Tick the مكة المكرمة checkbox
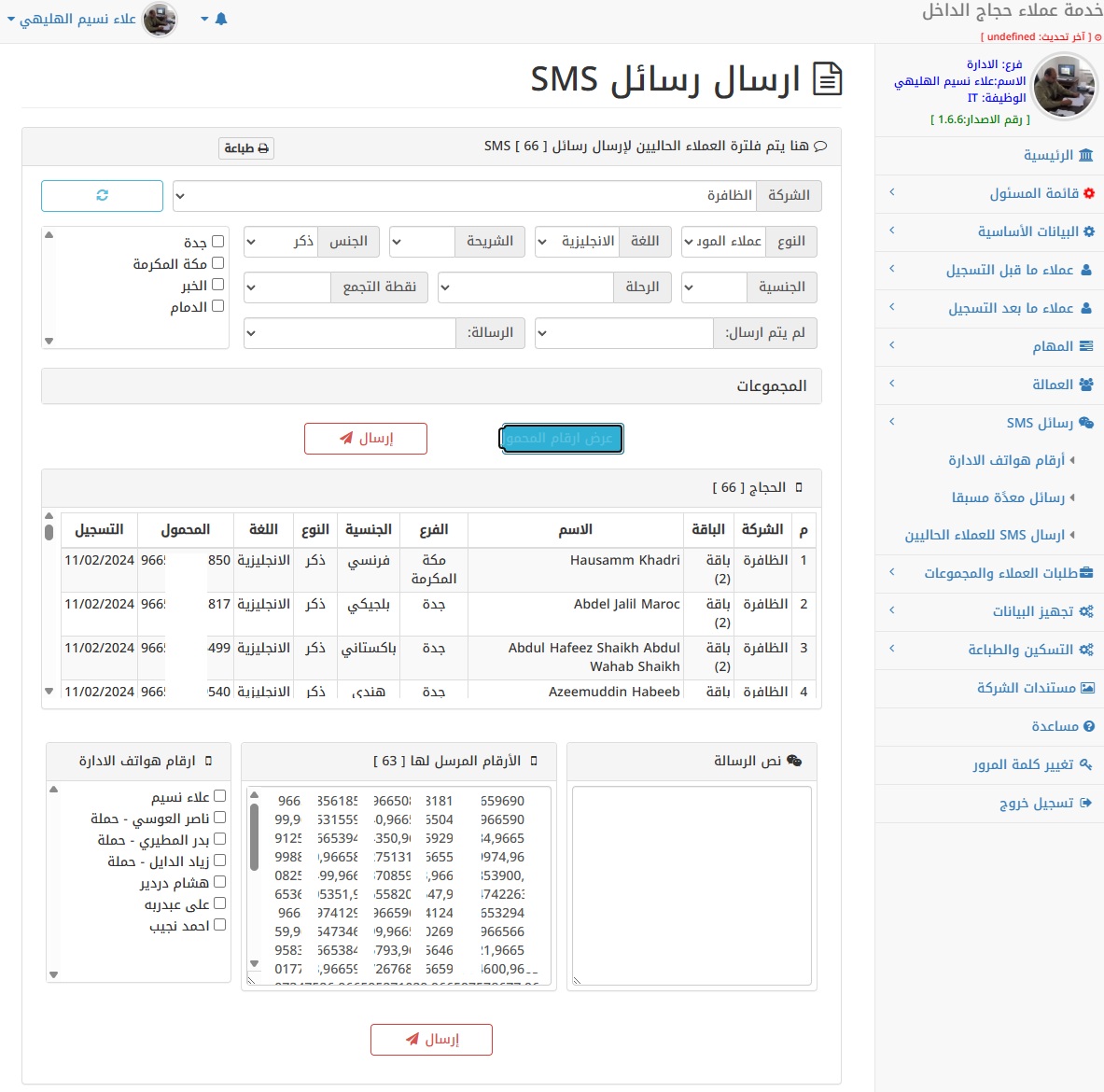 [217, 263]
